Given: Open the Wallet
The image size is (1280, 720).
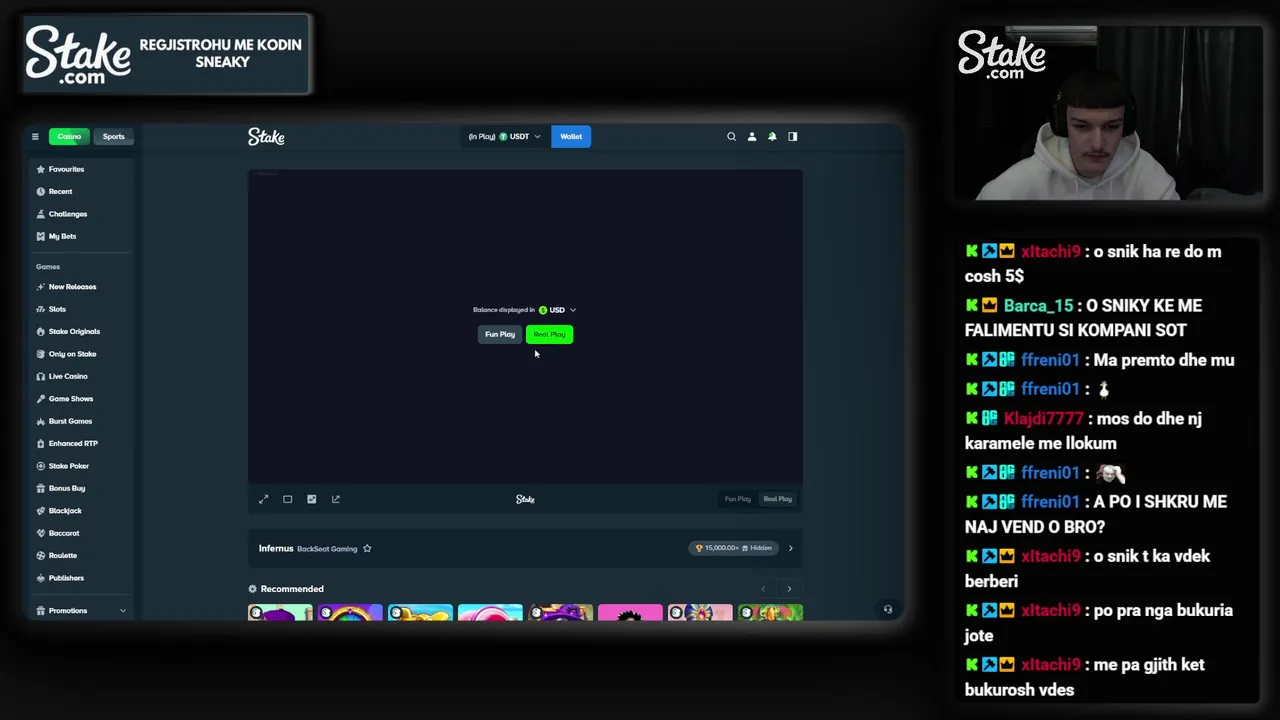Looking at the screenshot, I should pos(571,137).
